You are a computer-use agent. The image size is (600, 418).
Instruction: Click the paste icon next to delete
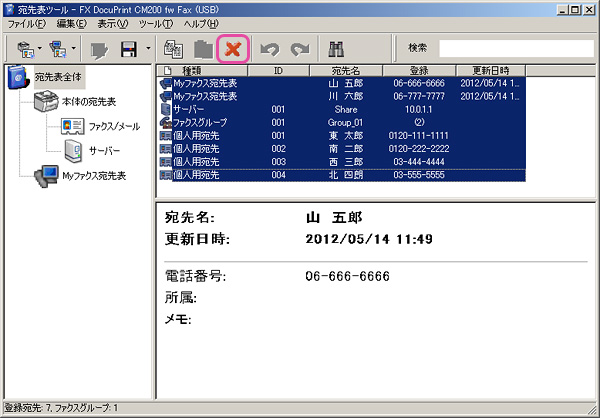[x=203, y=48]
